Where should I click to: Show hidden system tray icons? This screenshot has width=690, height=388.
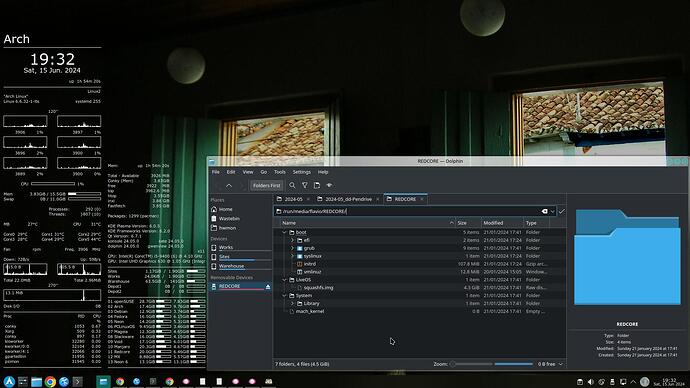click(x=633, y=382)
